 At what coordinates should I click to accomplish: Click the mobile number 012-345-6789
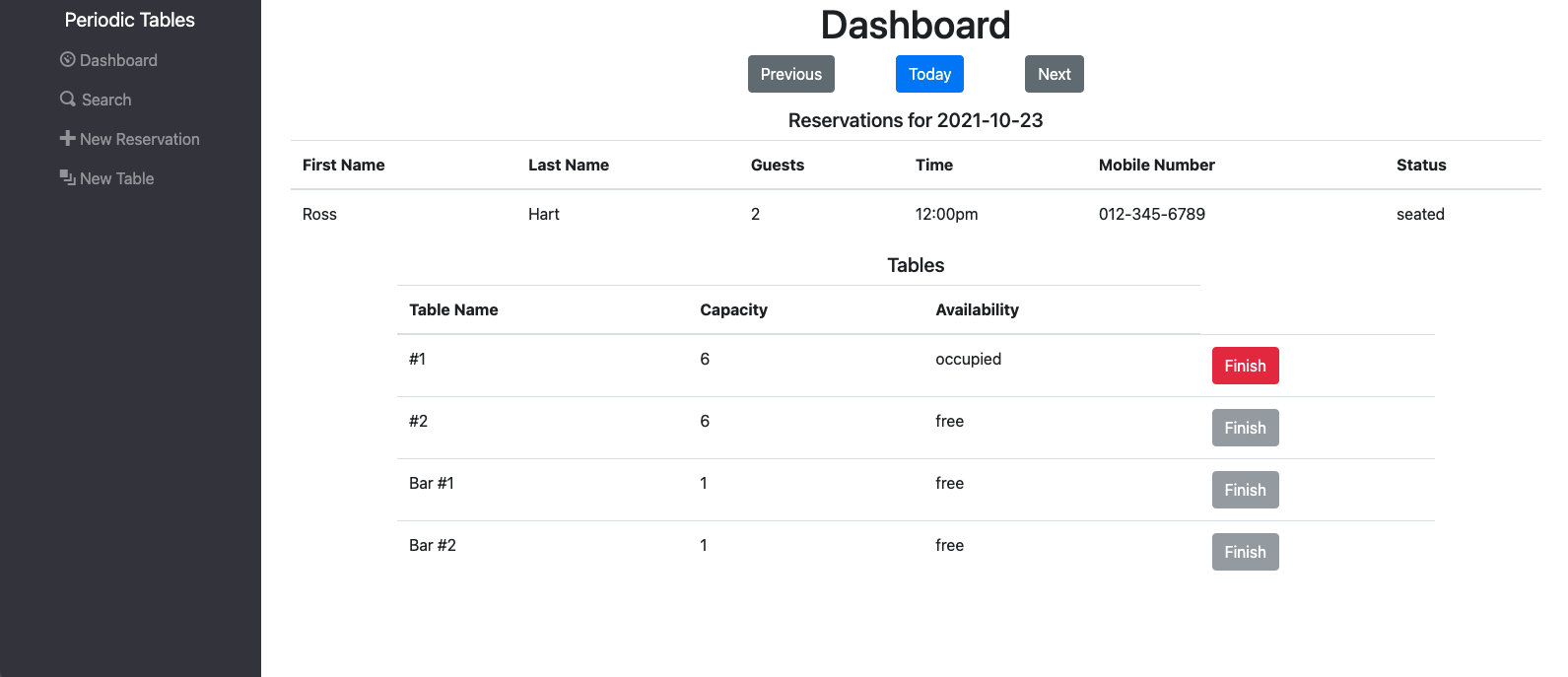1152,214
